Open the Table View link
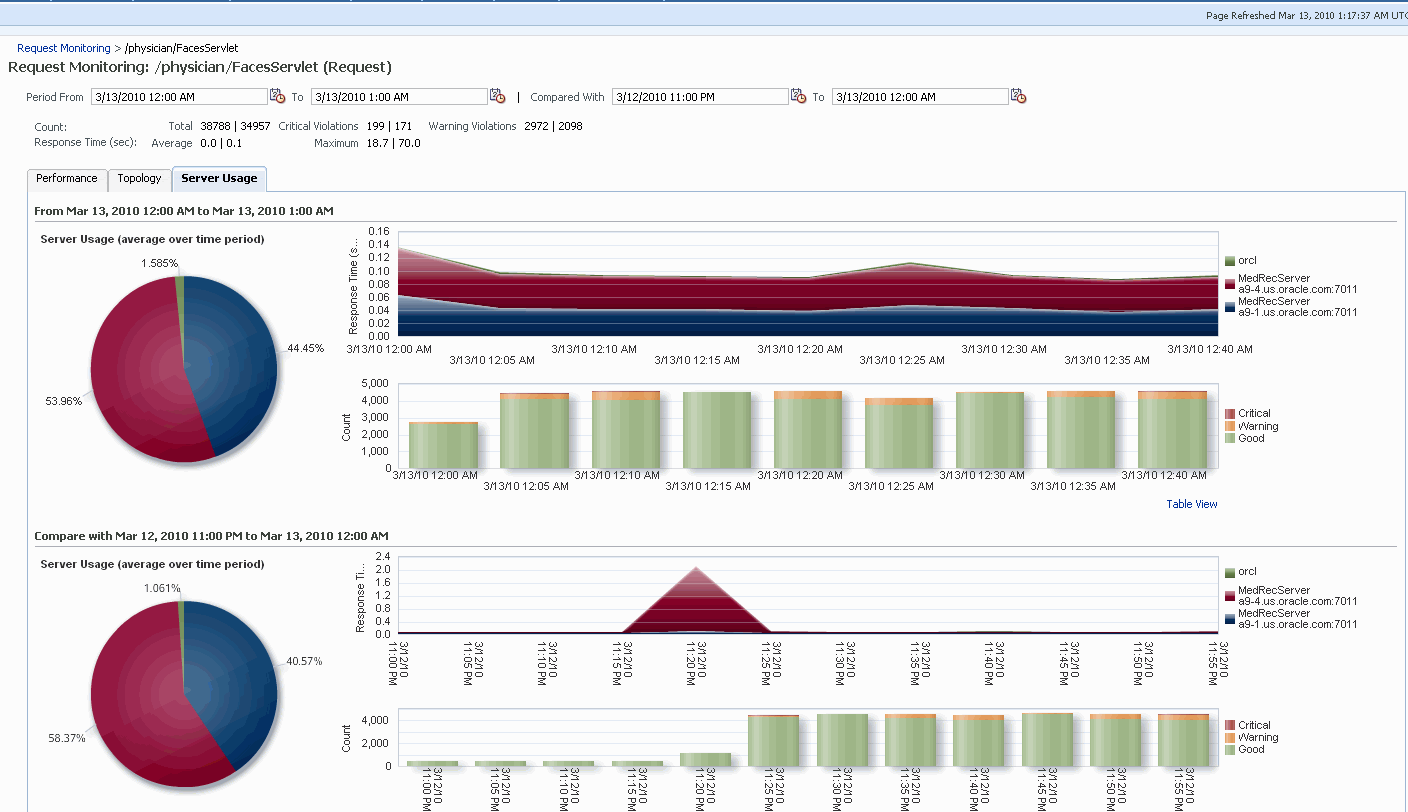 1192,504
